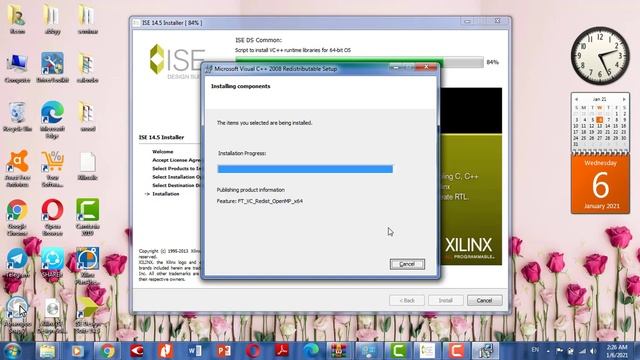640x360 pixels.
Task: Open the shopping cart desktop shortcut
Action: [x=52, y=168]
